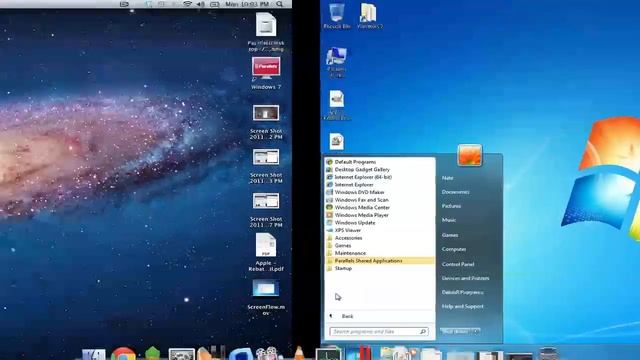Expand the Parallels Shared Applications folder

[x=380, y=261]
